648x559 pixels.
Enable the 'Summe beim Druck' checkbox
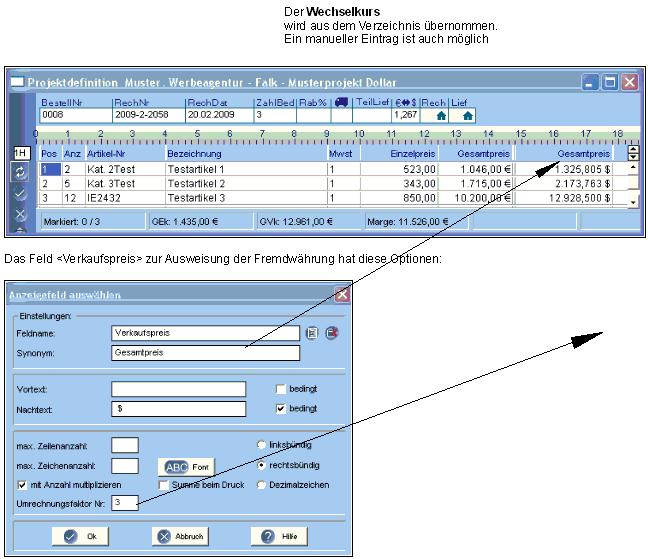164,485
